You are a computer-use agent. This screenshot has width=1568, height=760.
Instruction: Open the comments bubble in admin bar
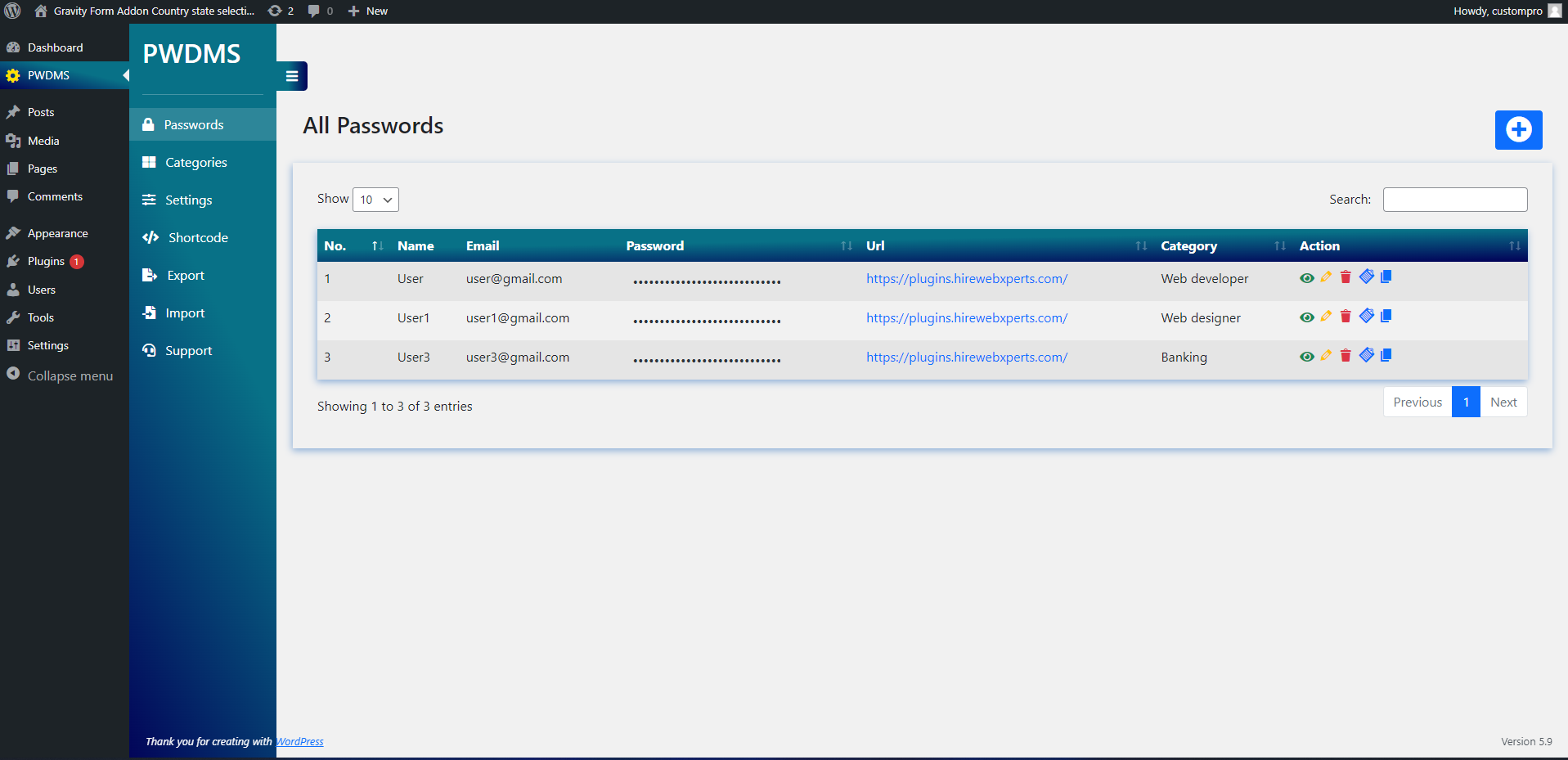(320, 11)
